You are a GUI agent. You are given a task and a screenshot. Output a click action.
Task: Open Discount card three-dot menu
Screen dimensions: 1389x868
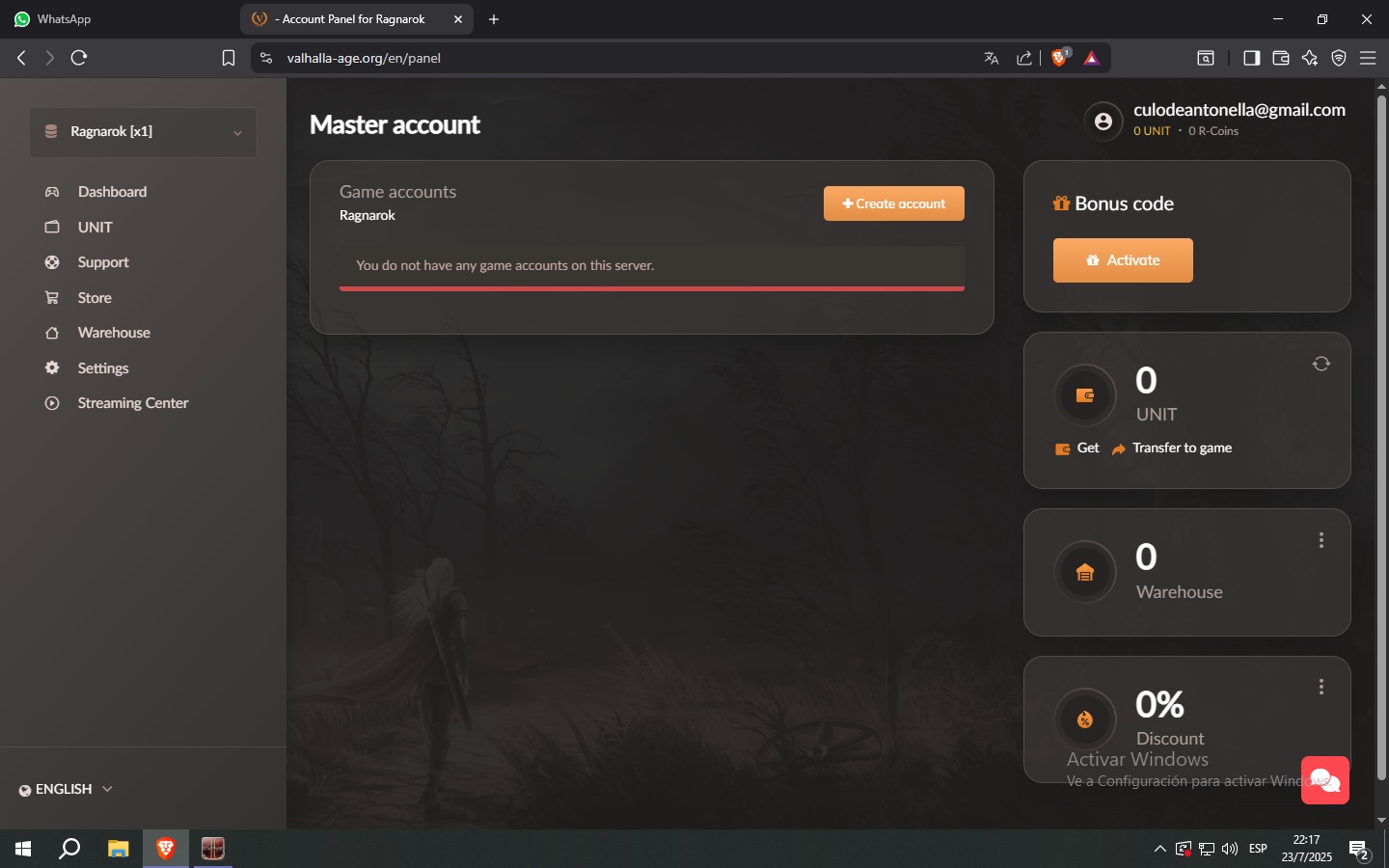[1321, 688]
